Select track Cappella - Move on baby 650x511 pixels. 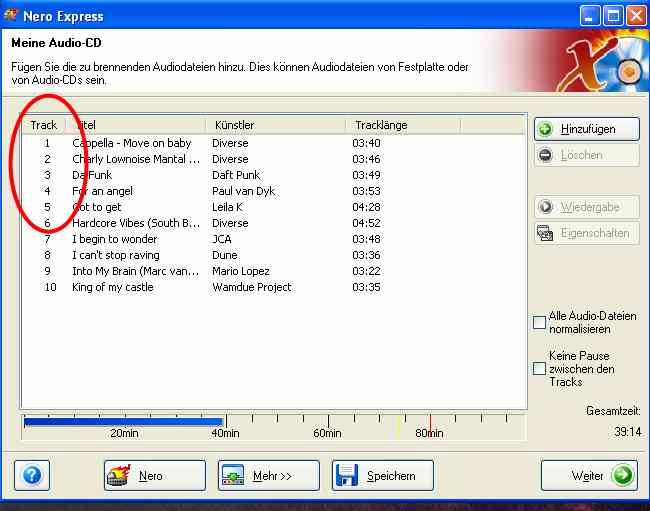coord(132,143)
